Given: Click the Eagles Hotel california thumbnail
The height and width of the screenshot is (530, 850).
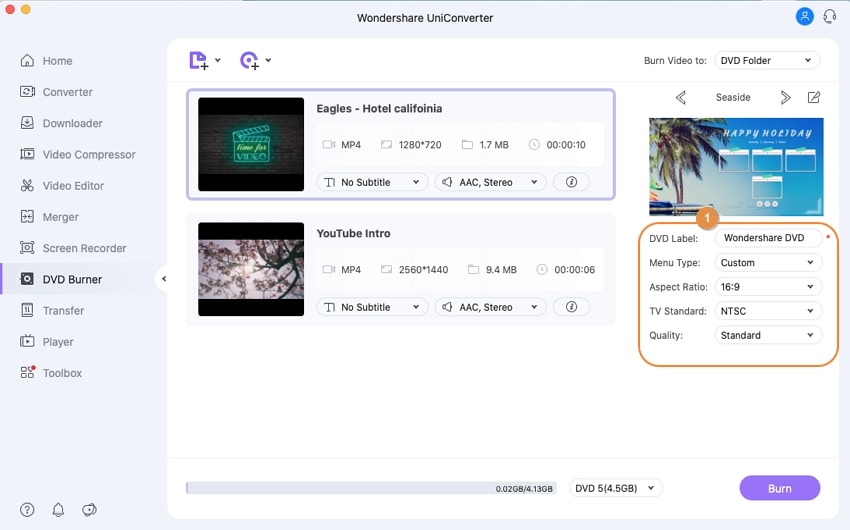Looking at the screenshot, I should [251, 144].
